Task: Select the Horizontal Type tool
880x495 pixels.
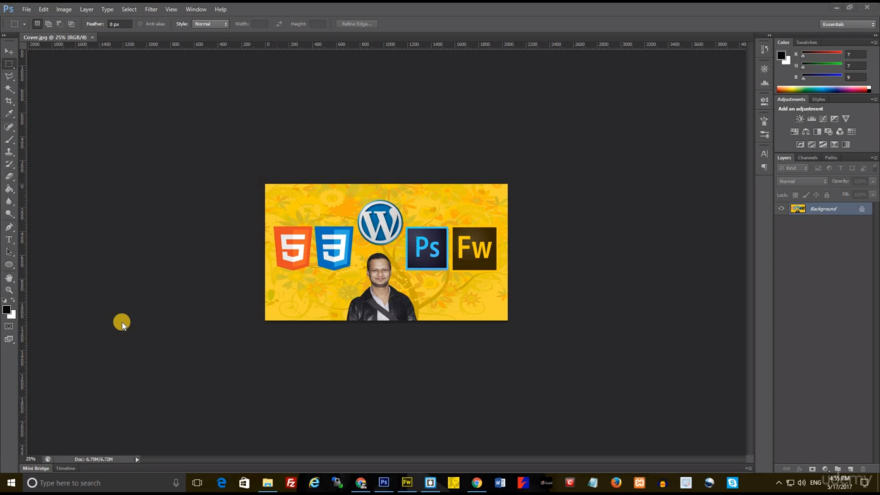Action: 10,240
